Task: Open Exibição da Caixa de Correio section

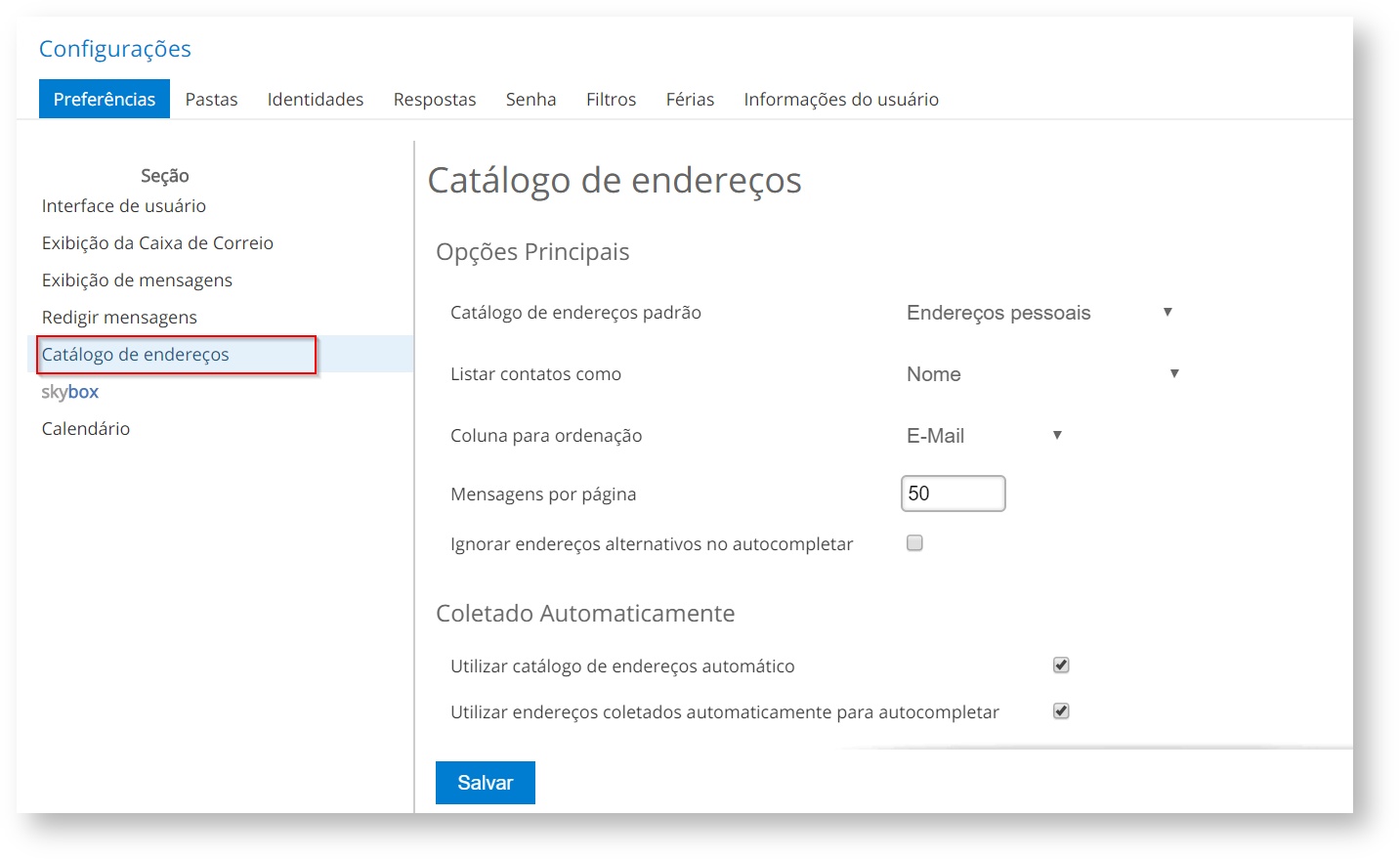Action: pos(157,243)
